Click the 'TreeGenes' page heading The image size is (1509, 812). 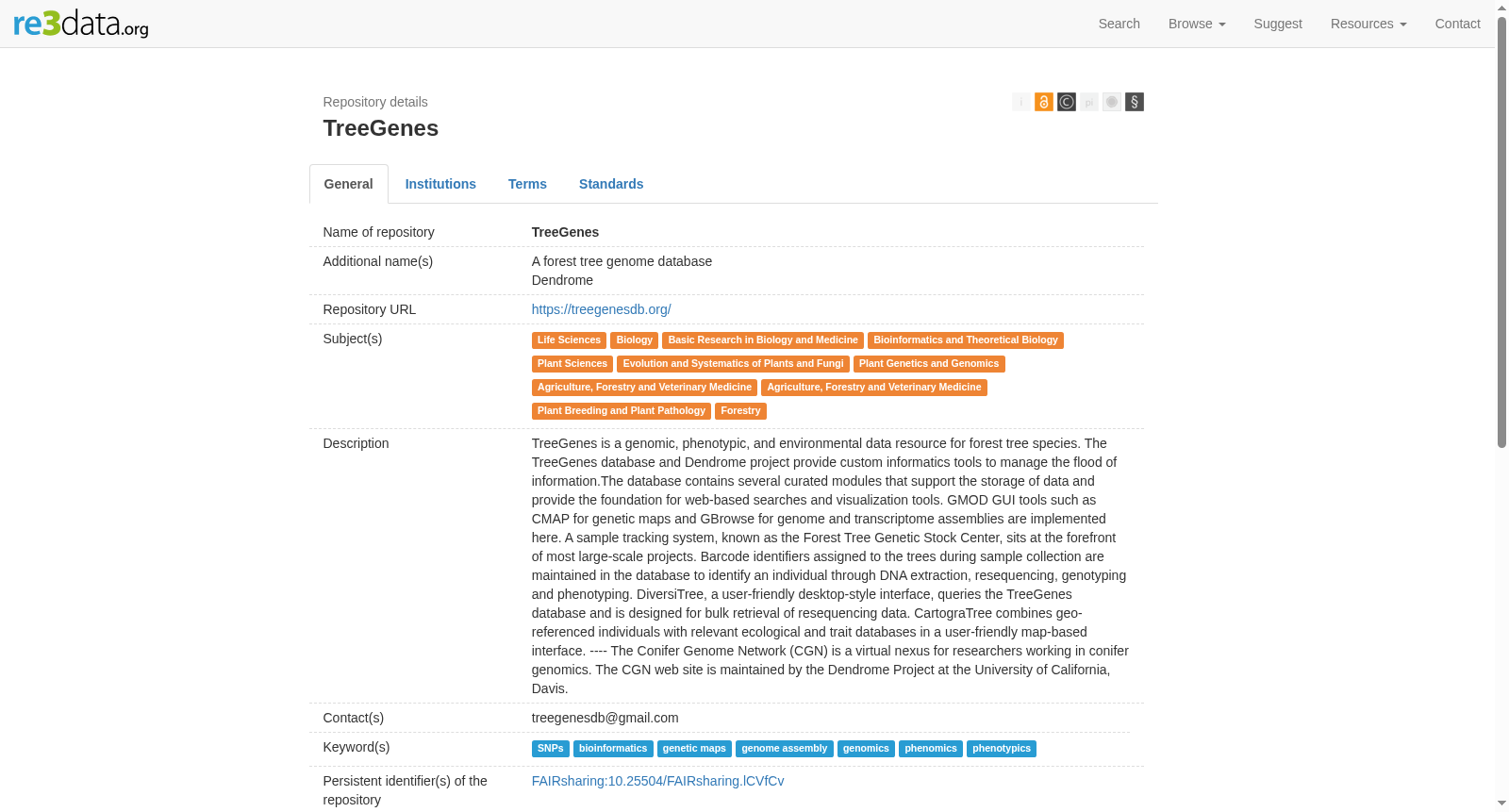click(x=381, y=128)
